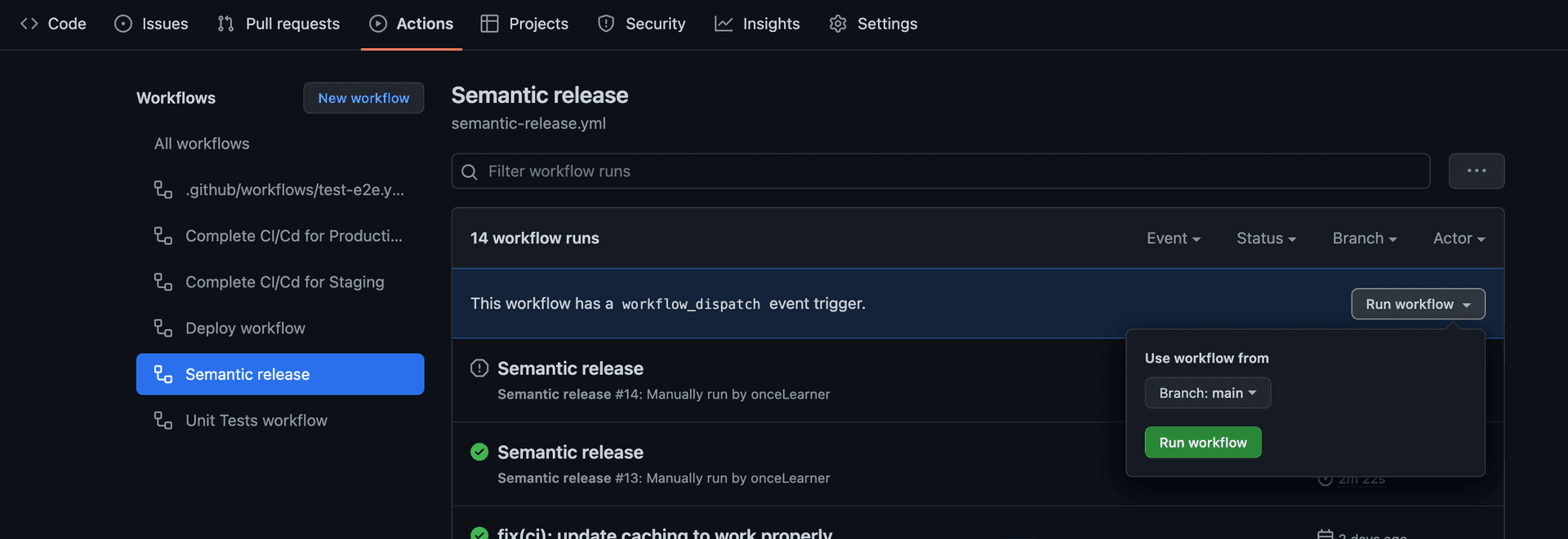Image resolution: width=1568 pixels, height=539 pixels.
Task: Switch to the Pull requests tab
Action: coord(278,24)
